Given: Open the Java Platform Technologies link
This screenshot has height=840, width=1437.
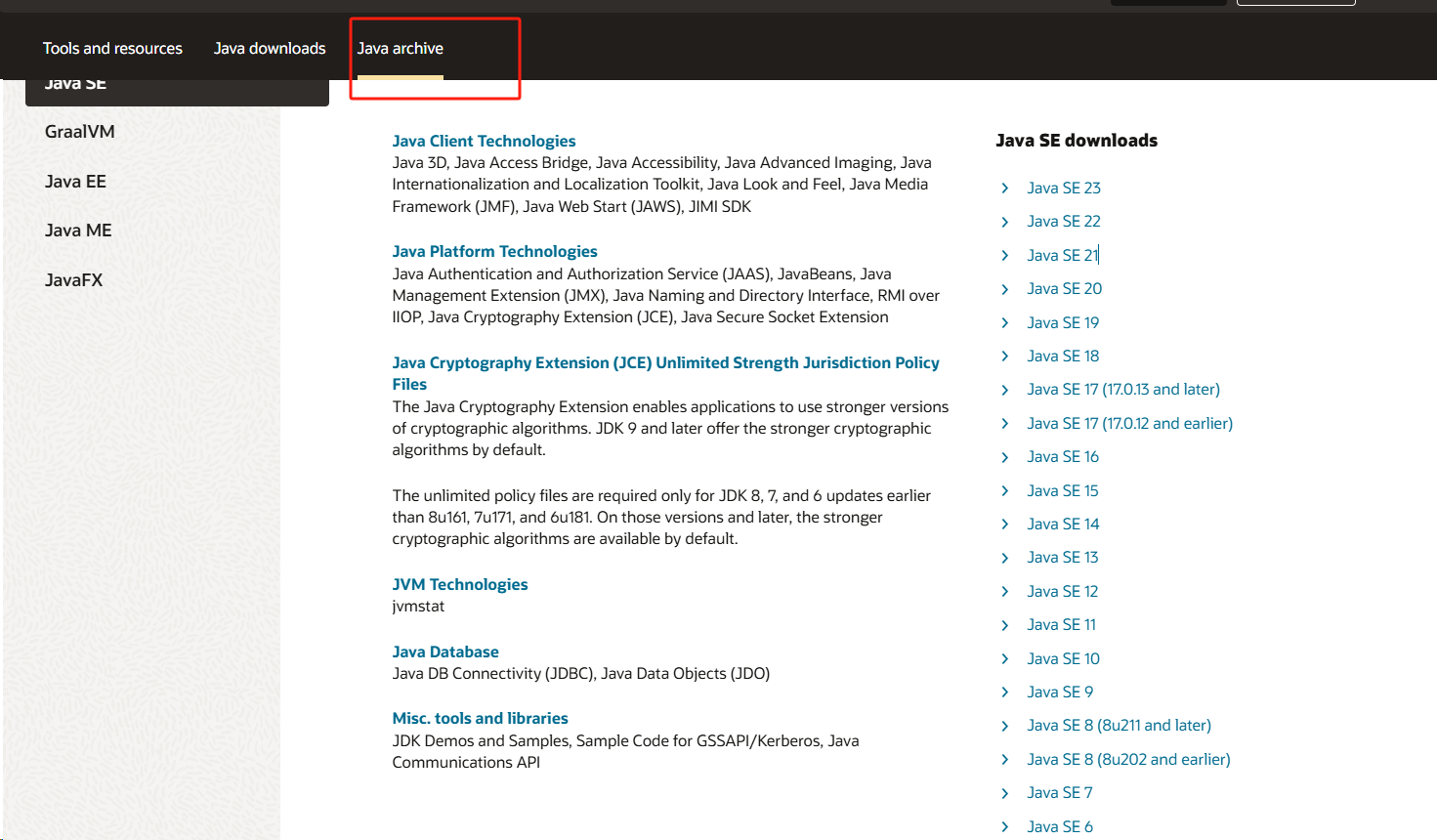Looking at the screenshot, I should (x=494, y=251).
